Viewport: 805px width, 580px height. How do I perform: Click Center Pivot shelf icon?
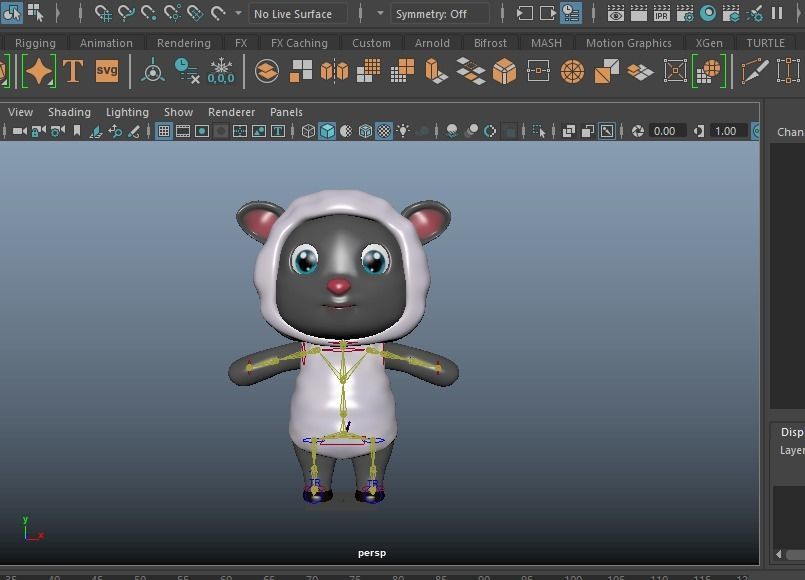(153, 71)
